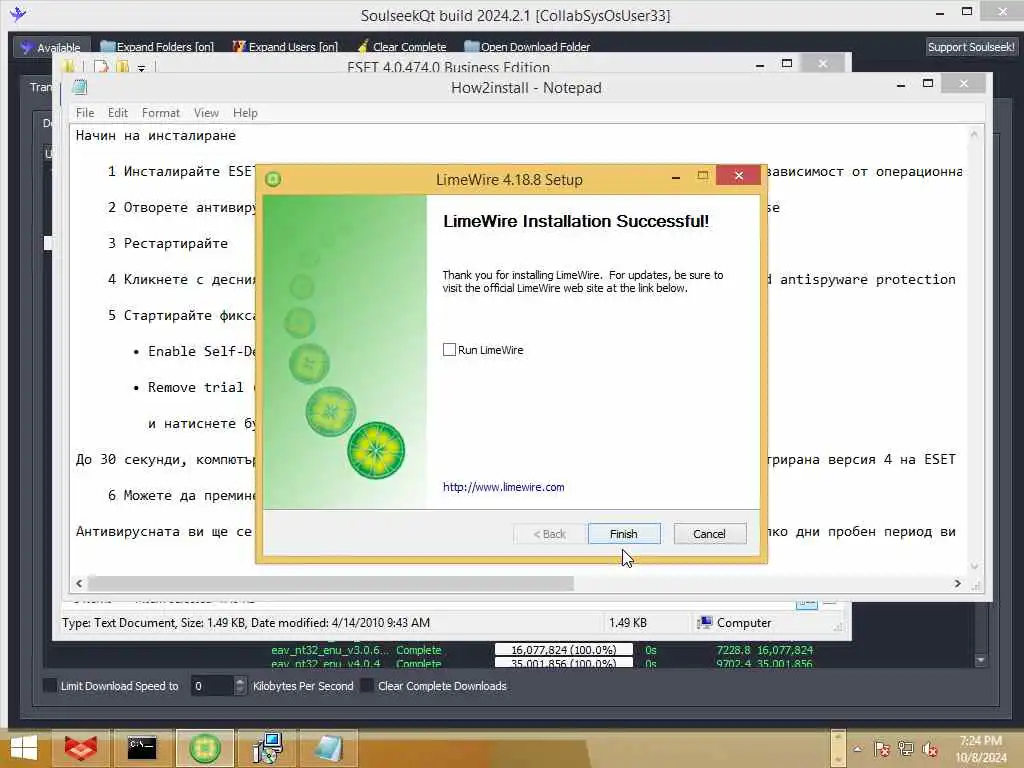The width and height of the screenshot is (1024, 768).
Task: Open the Command Prompt taskbar icon
Action: (x=142, y=748)
